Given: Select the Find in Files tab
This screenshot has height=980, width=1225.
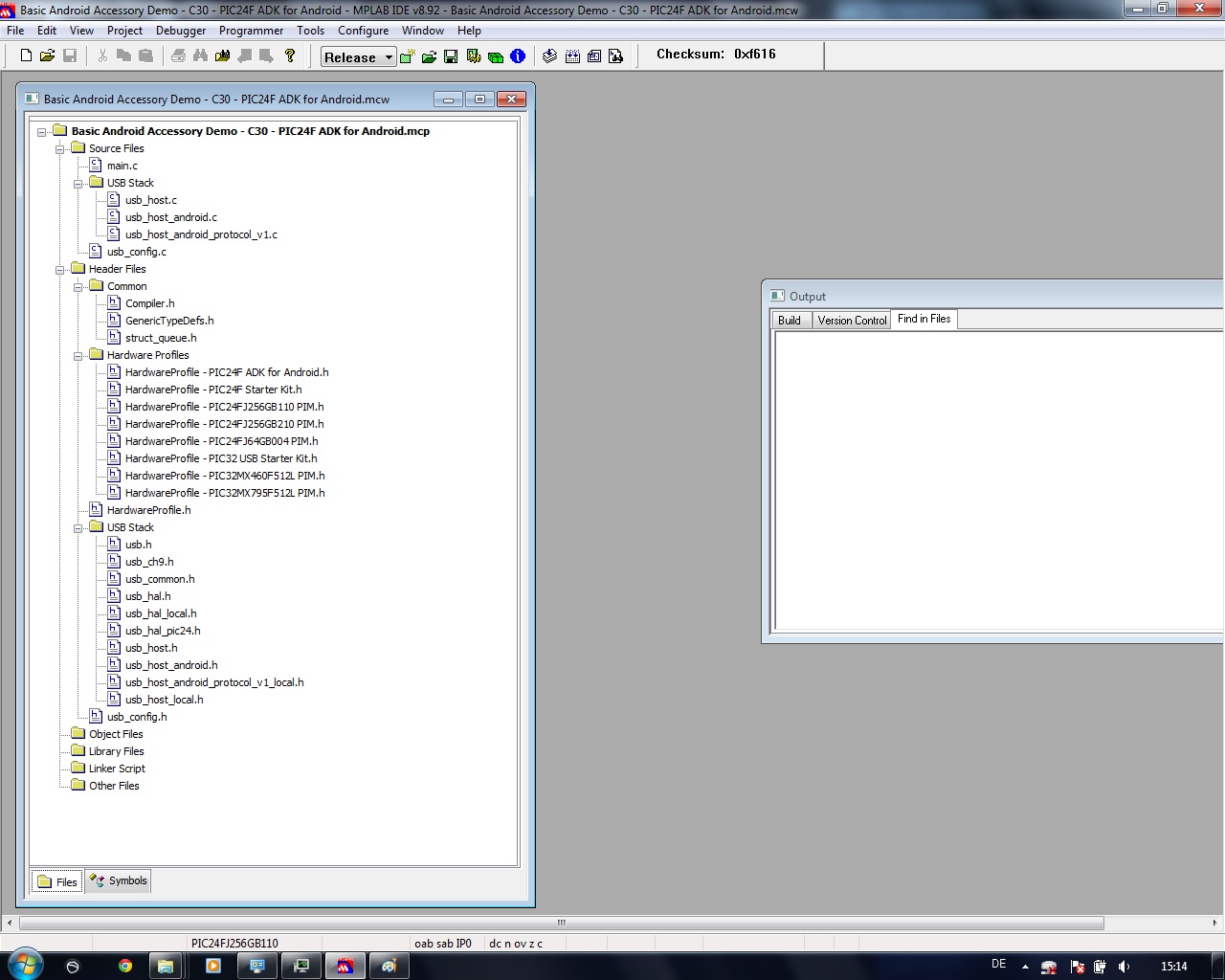Looking at the screenshot, I should tap(924, 319).
